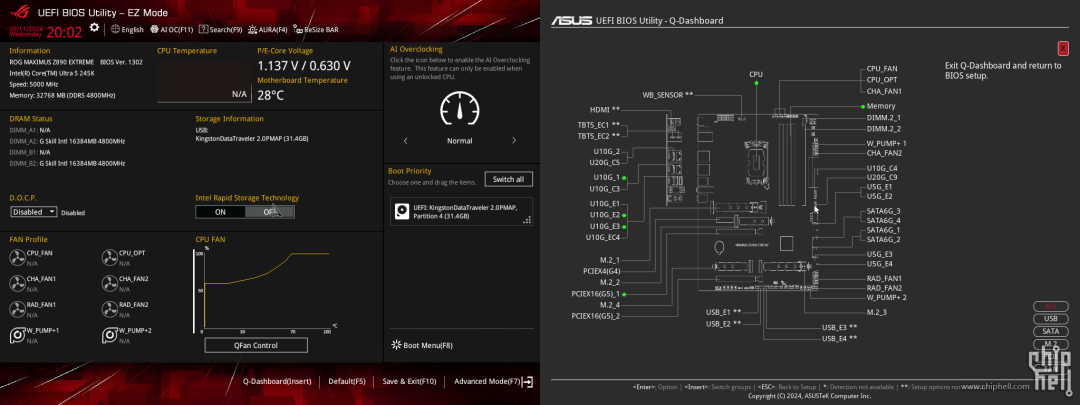Click the RAD_FAN2 fan icon
1080x405 pixels.
109,309
